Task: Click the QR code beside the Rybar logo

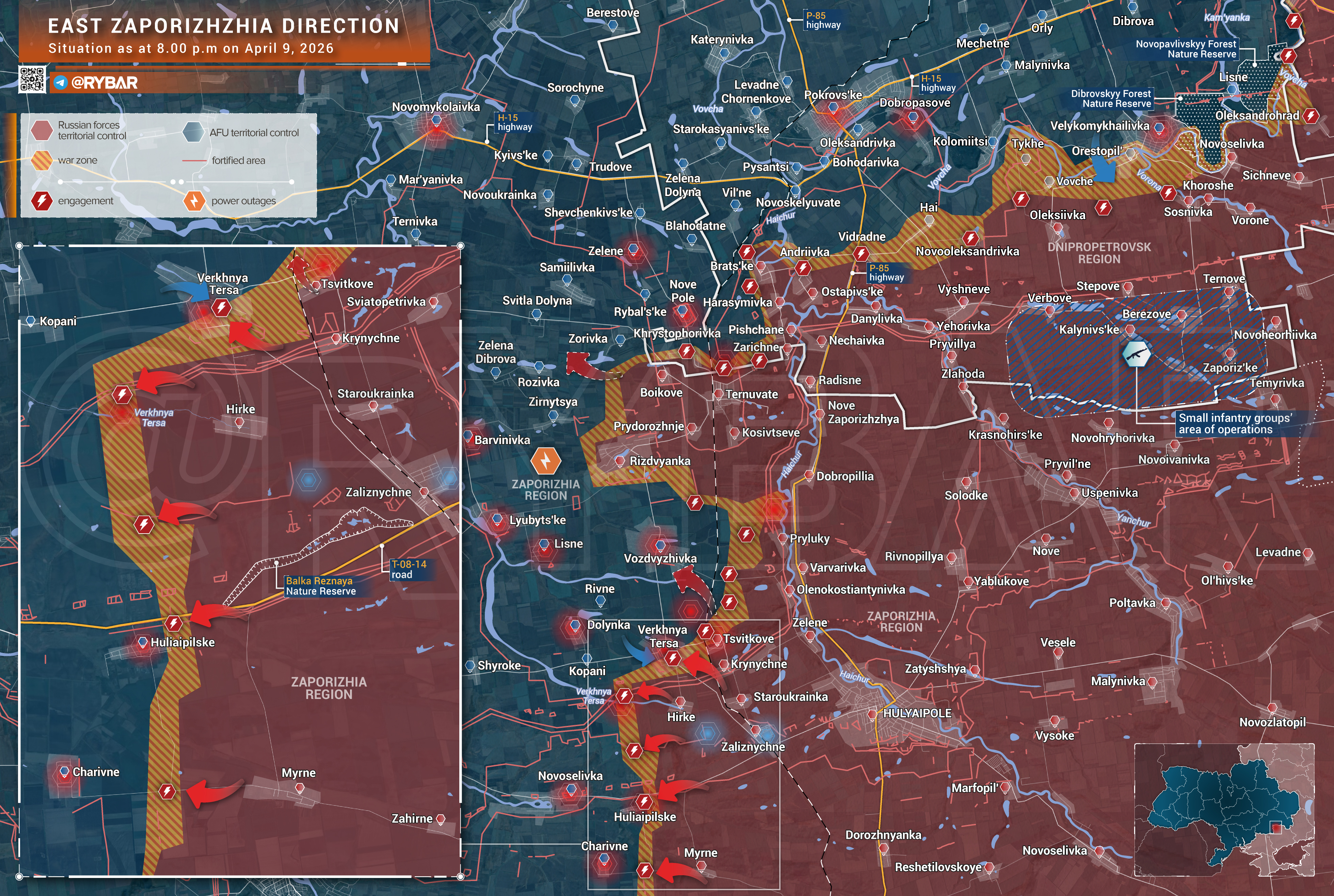Action: pos(32,79)
